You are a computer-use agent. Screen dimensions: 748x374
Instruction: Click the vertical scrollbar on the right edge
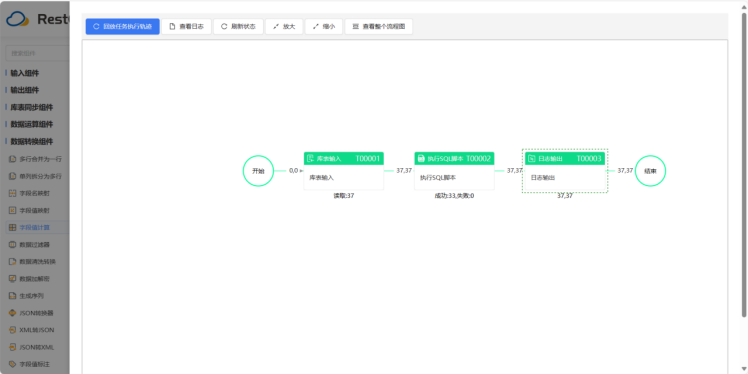(x=744, y=165)
